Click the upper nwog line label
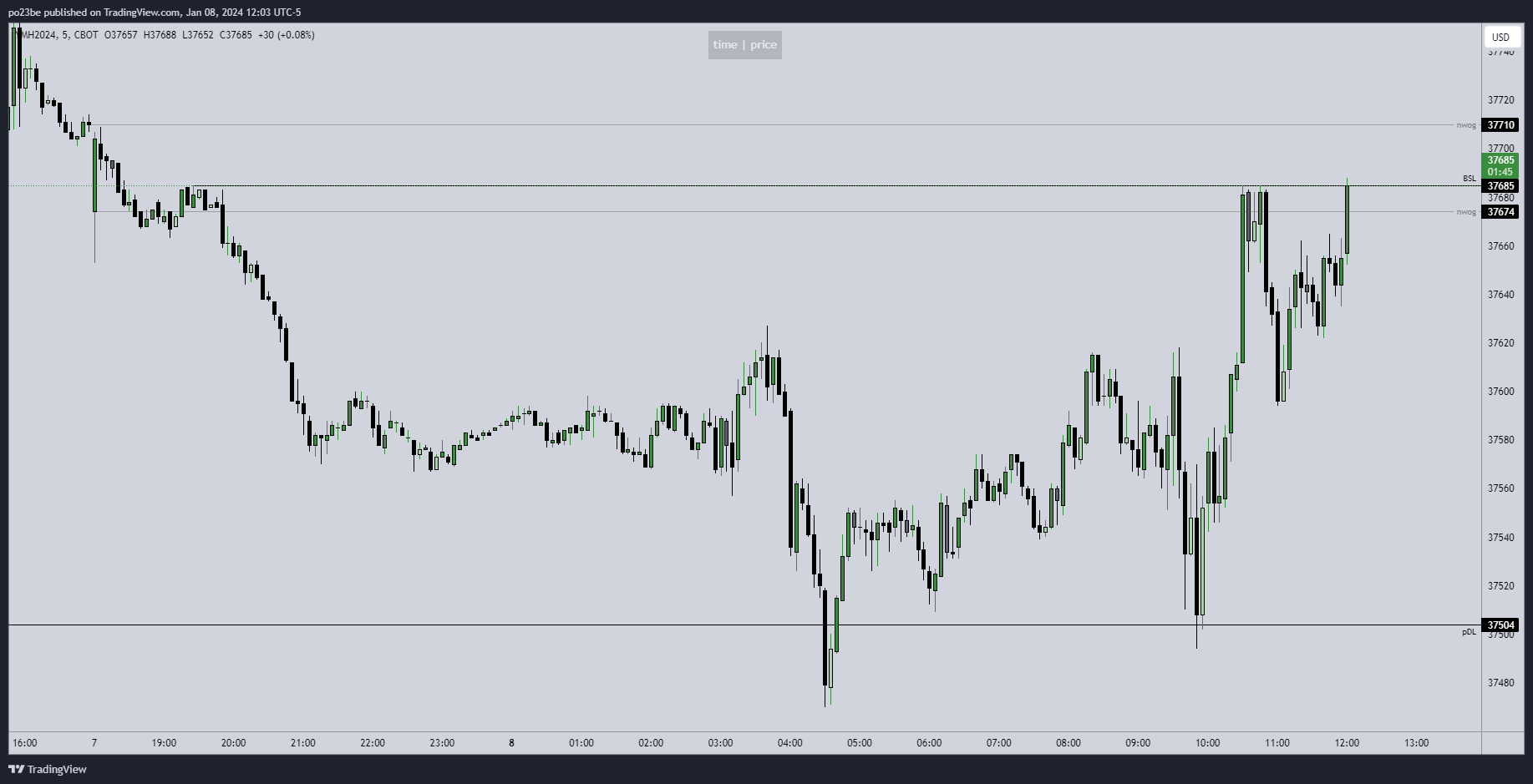1533x784 pixels. pos(1466,125)
